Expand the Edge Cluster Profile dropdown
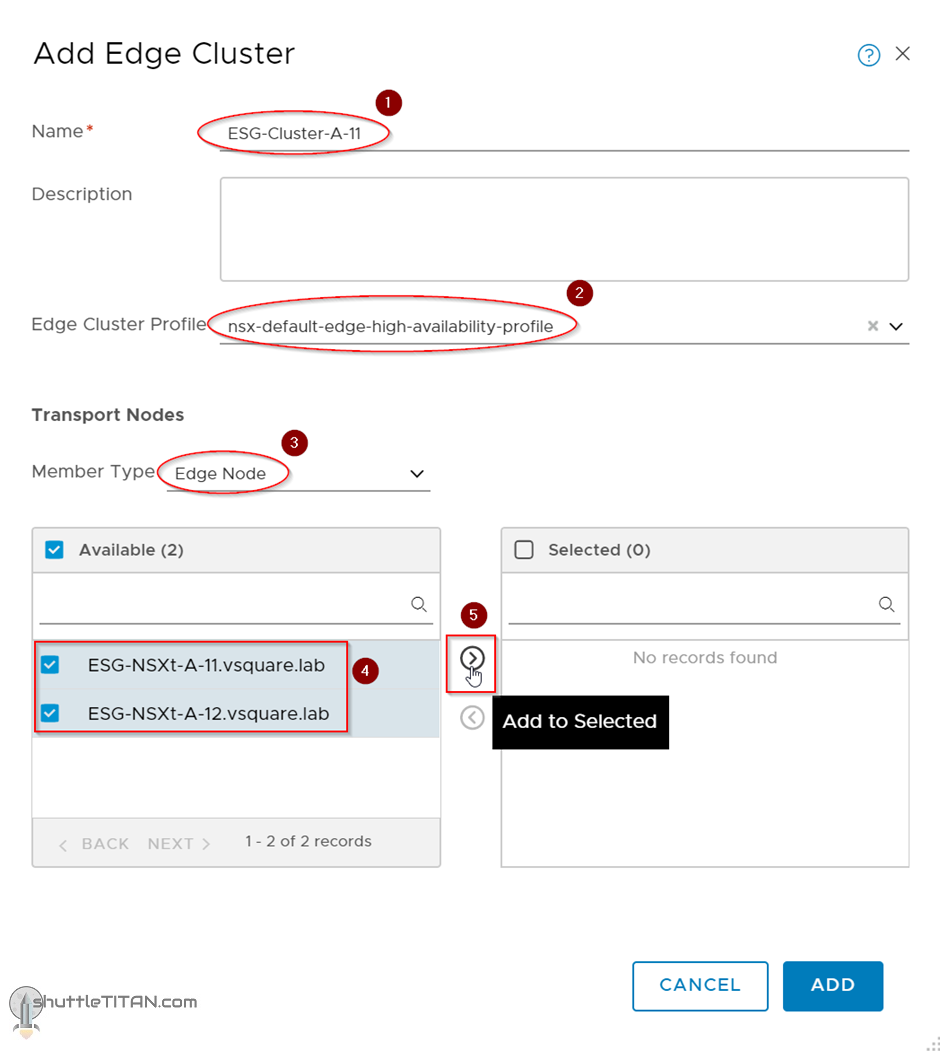 tap(896, 326)
